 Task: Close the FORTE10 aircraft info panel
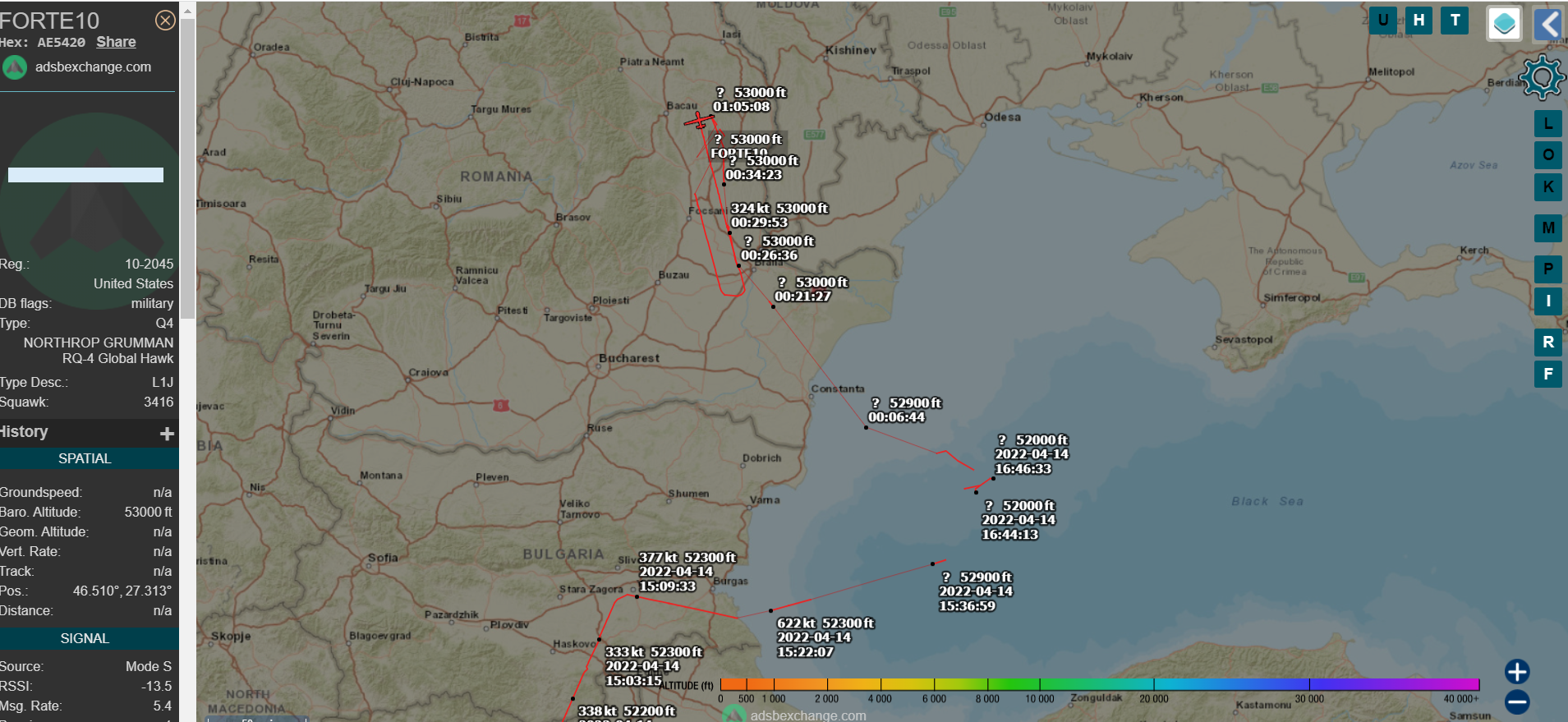coord(165,21)
